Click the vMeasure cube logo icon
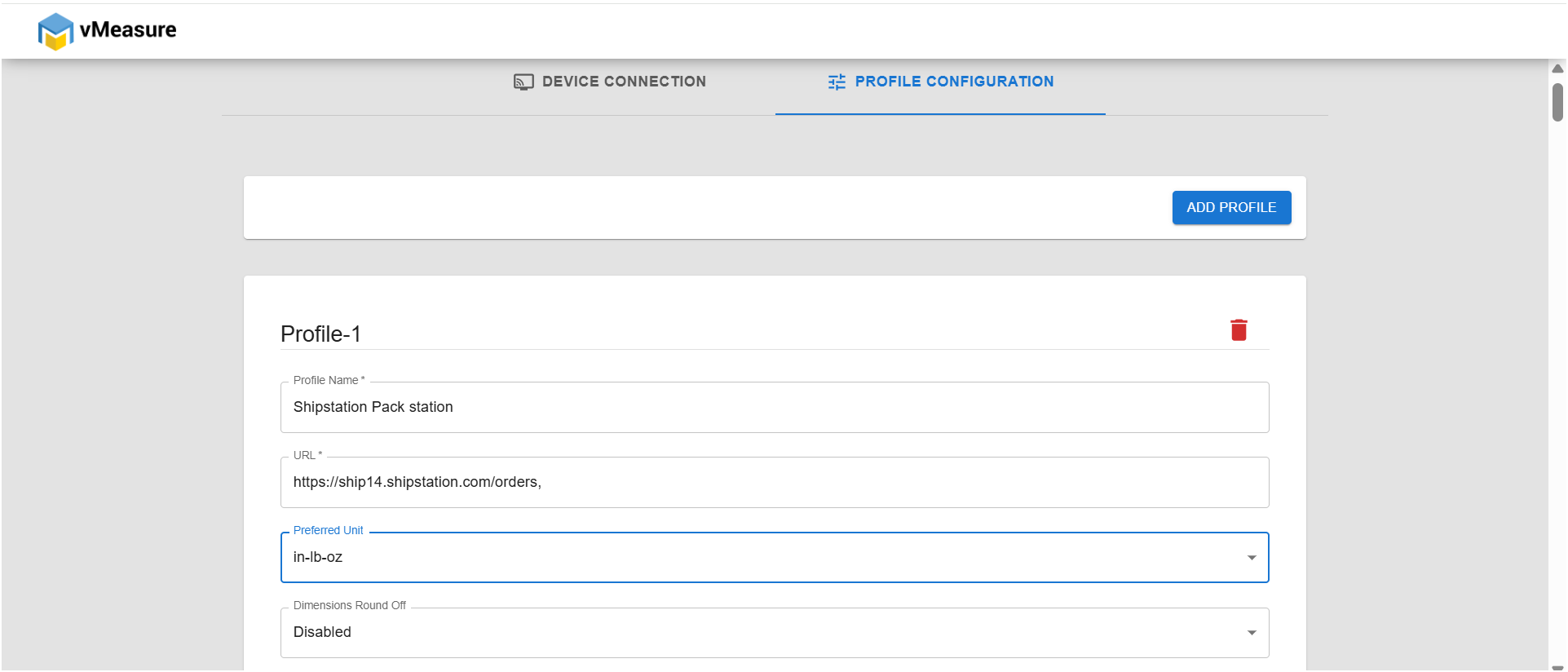This screenshot has height=672, width=1568. click(55, 31)
